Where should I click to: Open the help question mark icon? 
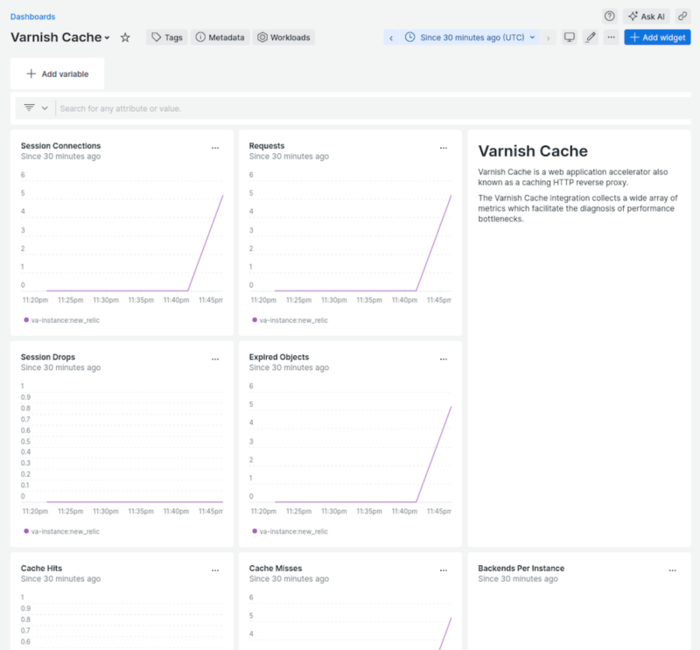click(609, 17)
